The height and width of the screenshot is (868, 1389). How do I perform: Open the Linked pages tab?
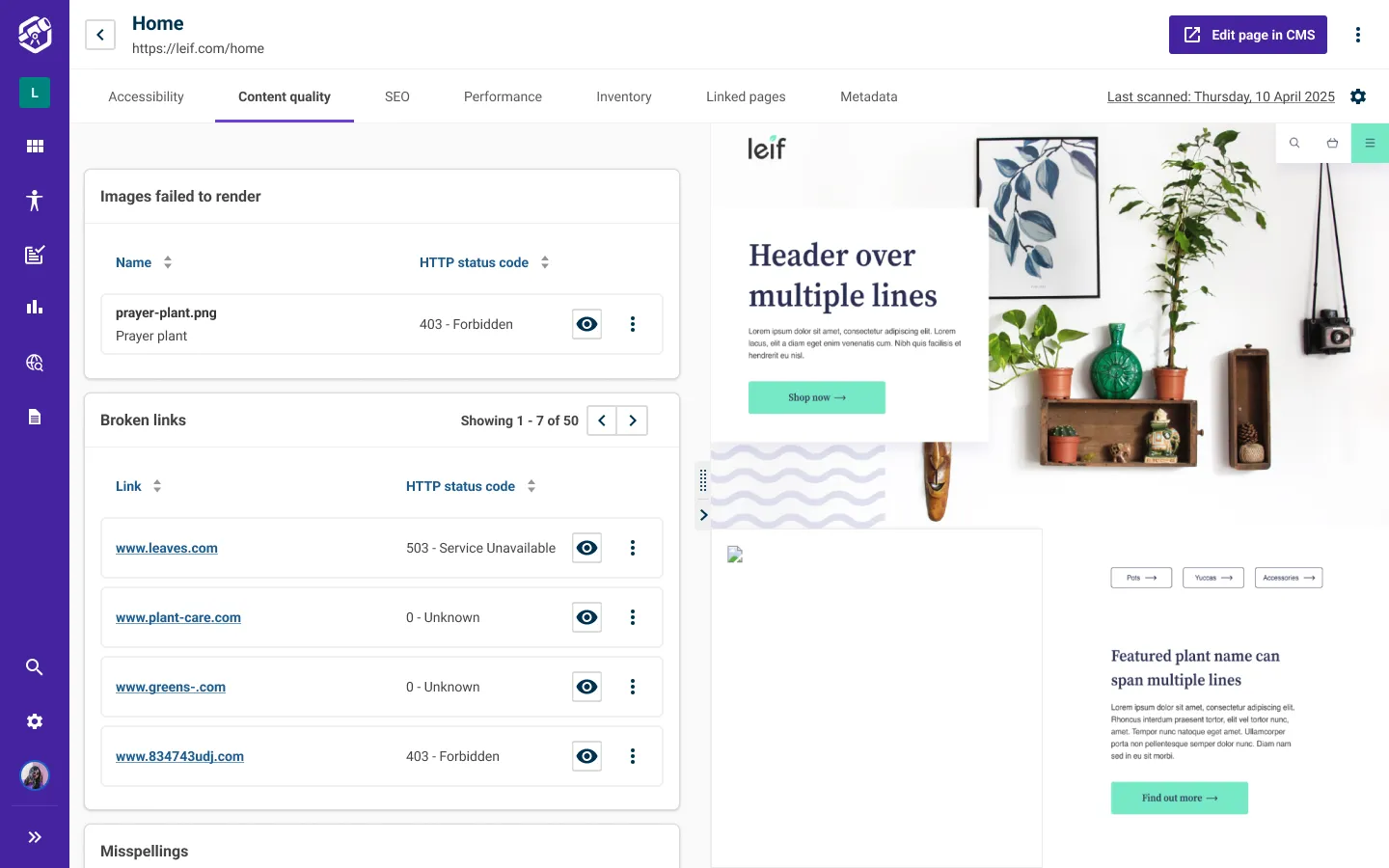coord(746,96)
